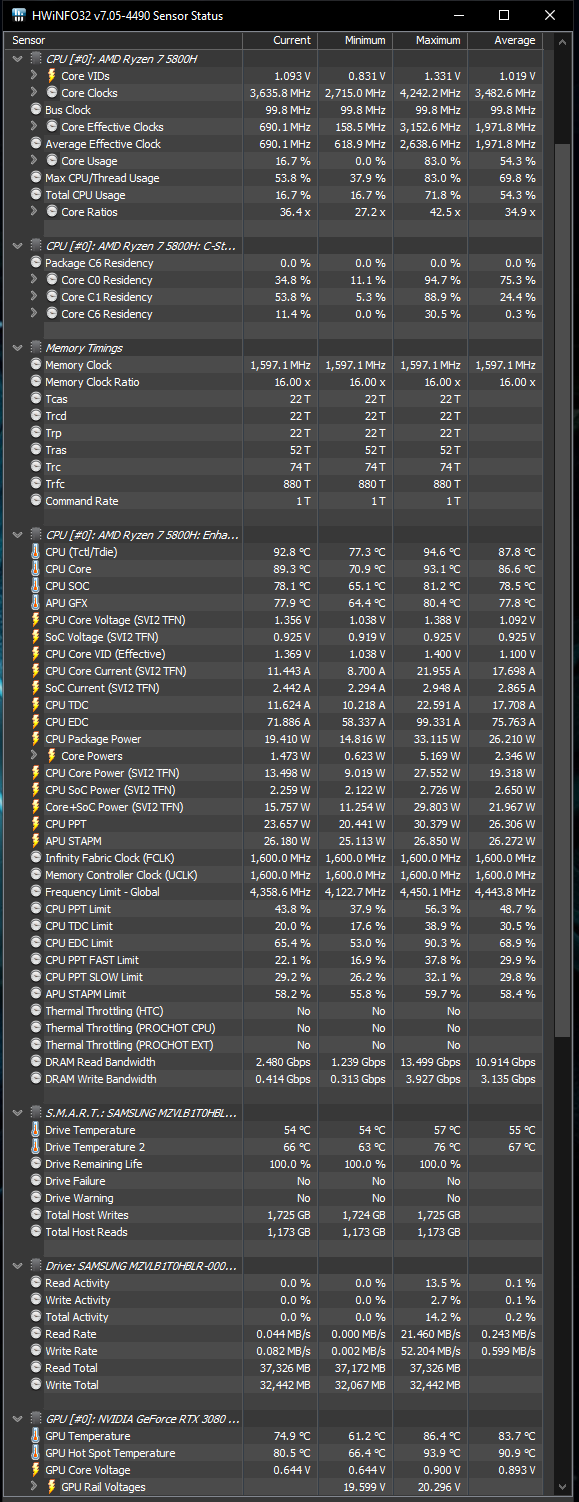Click lightning icon for APU STAPM
The image size is (579, 1502).
point(36,841)
